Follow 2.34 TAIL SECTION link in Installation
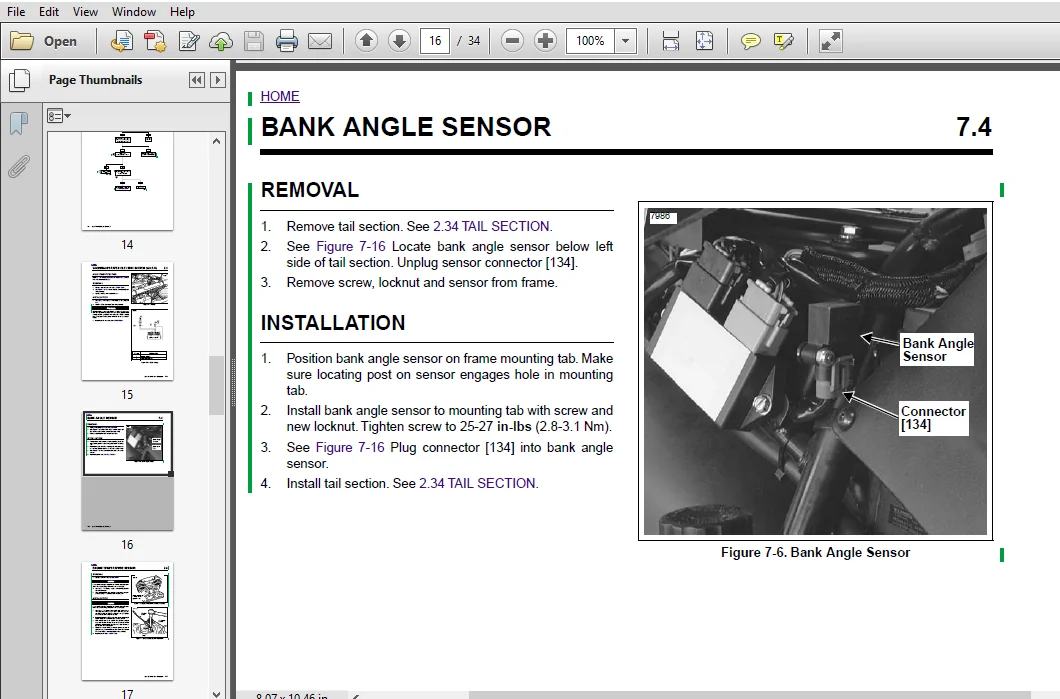 pos(477,483)
